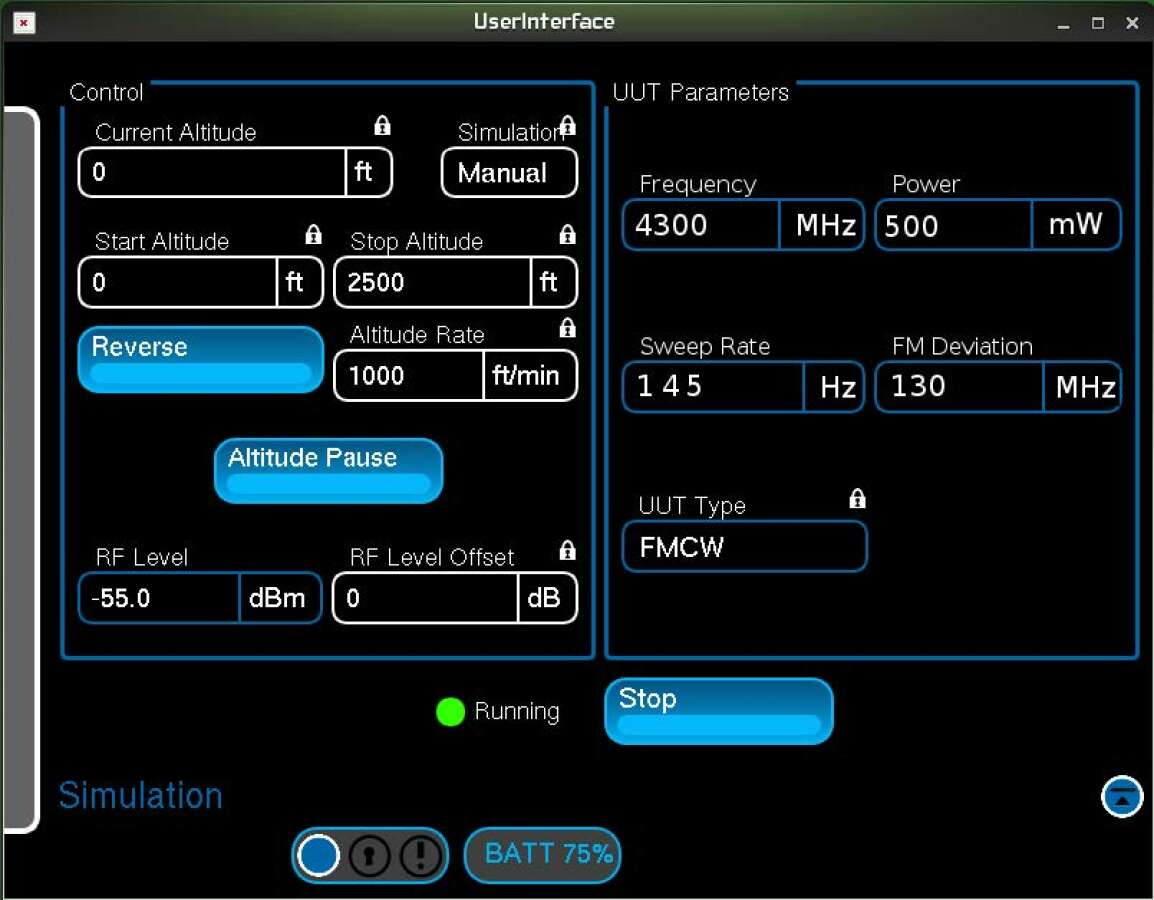
Task: Change the Current Altitude ft unit
Action: pyautogui.click(x=368, y=172)
